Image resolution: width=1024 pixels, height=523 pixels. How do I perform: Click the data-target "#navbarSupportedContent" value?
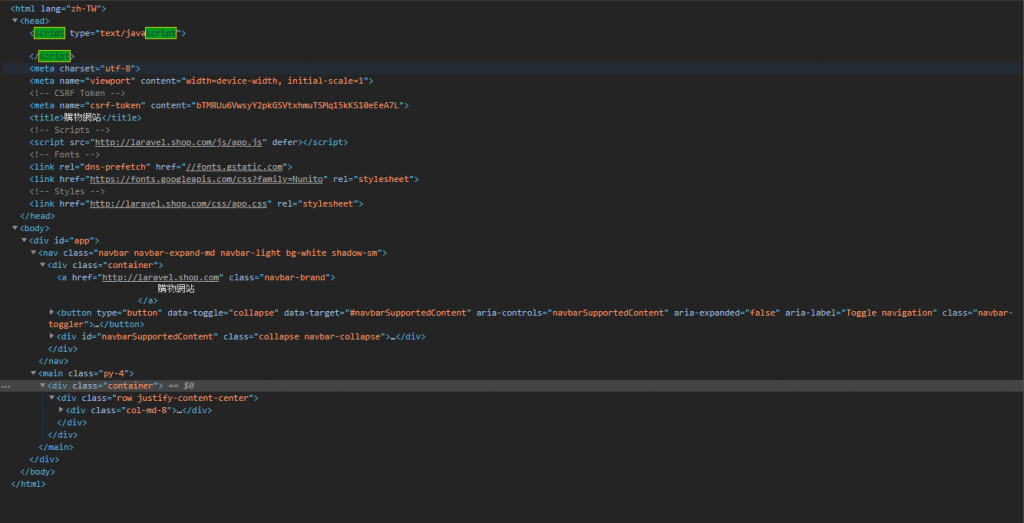tap(408, 313)
